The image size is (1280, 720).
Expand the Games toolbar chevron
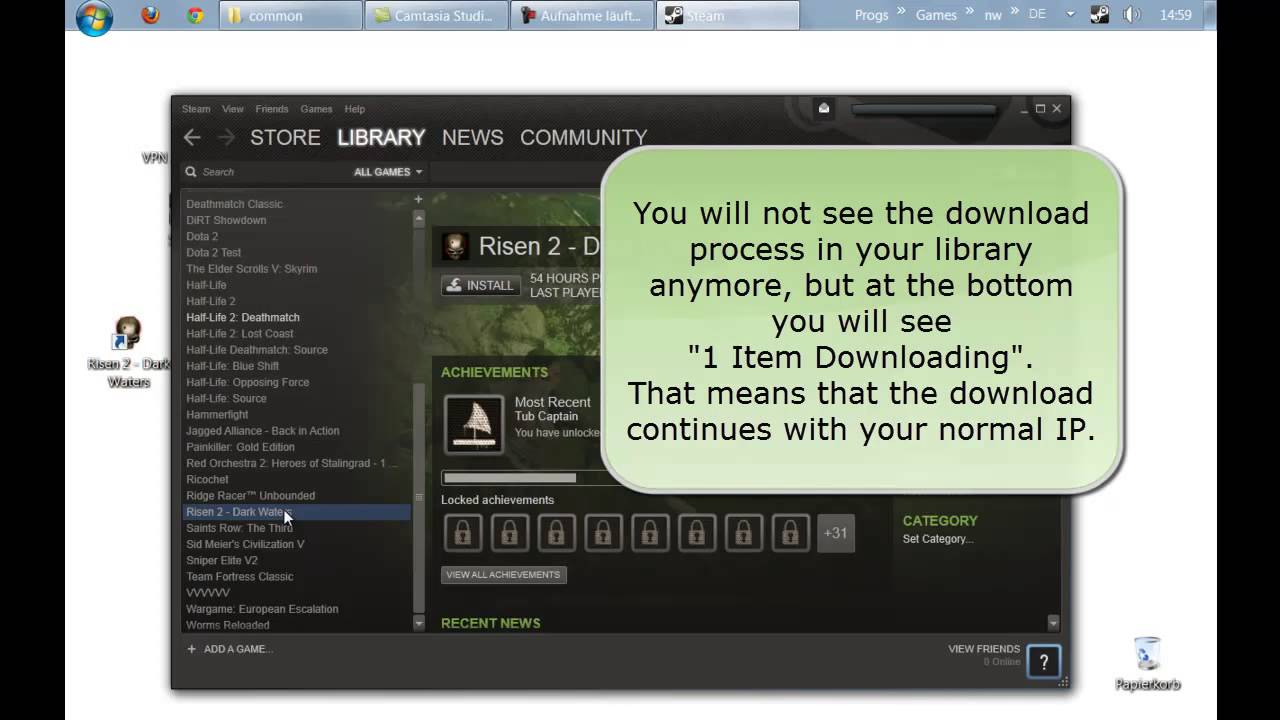coord(970,12)
